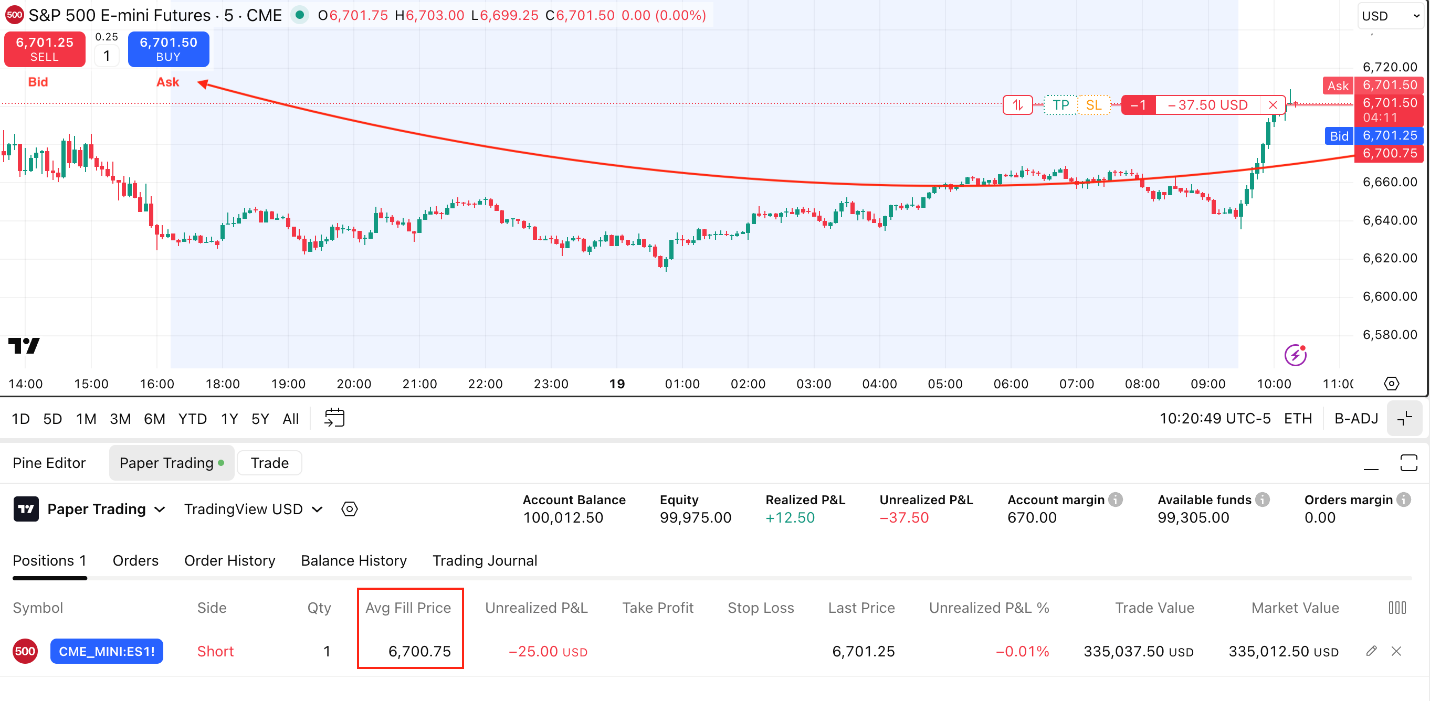Click the red 500 symbol logo in chart header
This screenshot has height=701, width=1430.
pos(13,15)
